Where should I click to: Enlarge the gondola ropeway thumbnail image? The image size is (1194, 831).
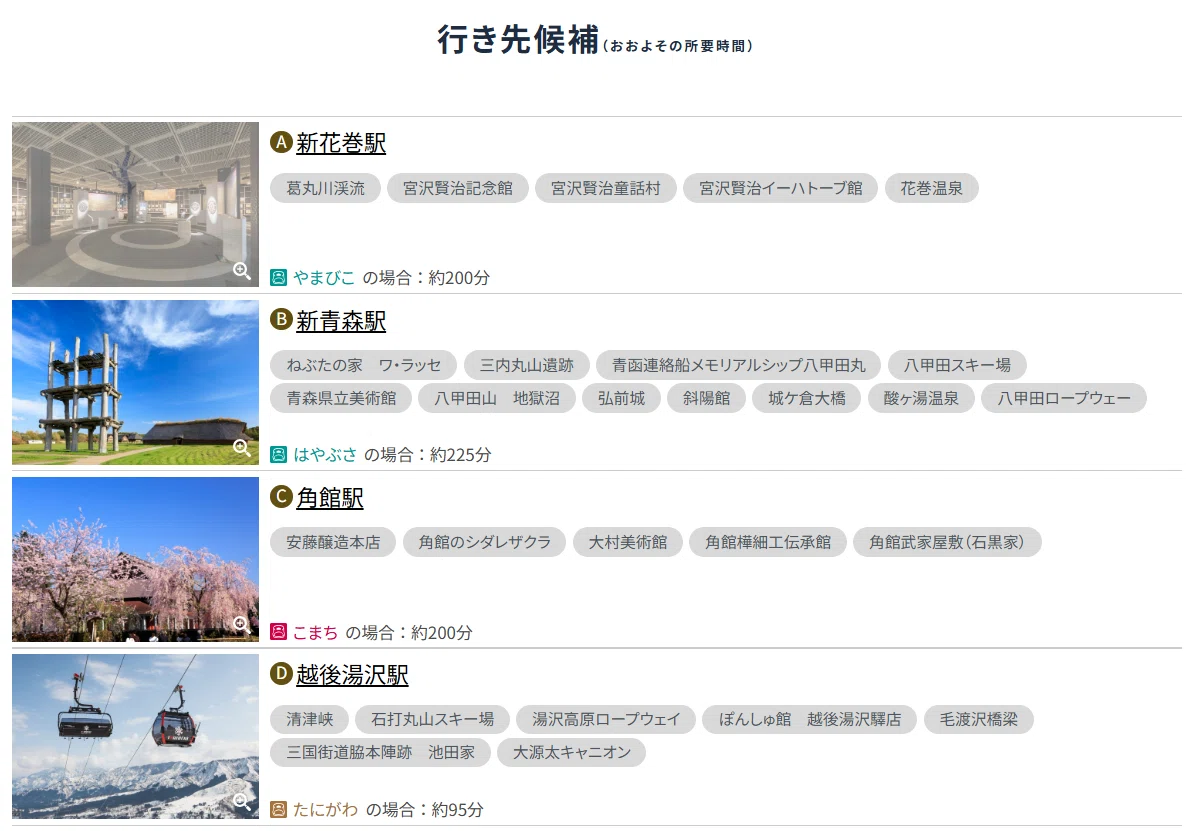pos(136,737)
